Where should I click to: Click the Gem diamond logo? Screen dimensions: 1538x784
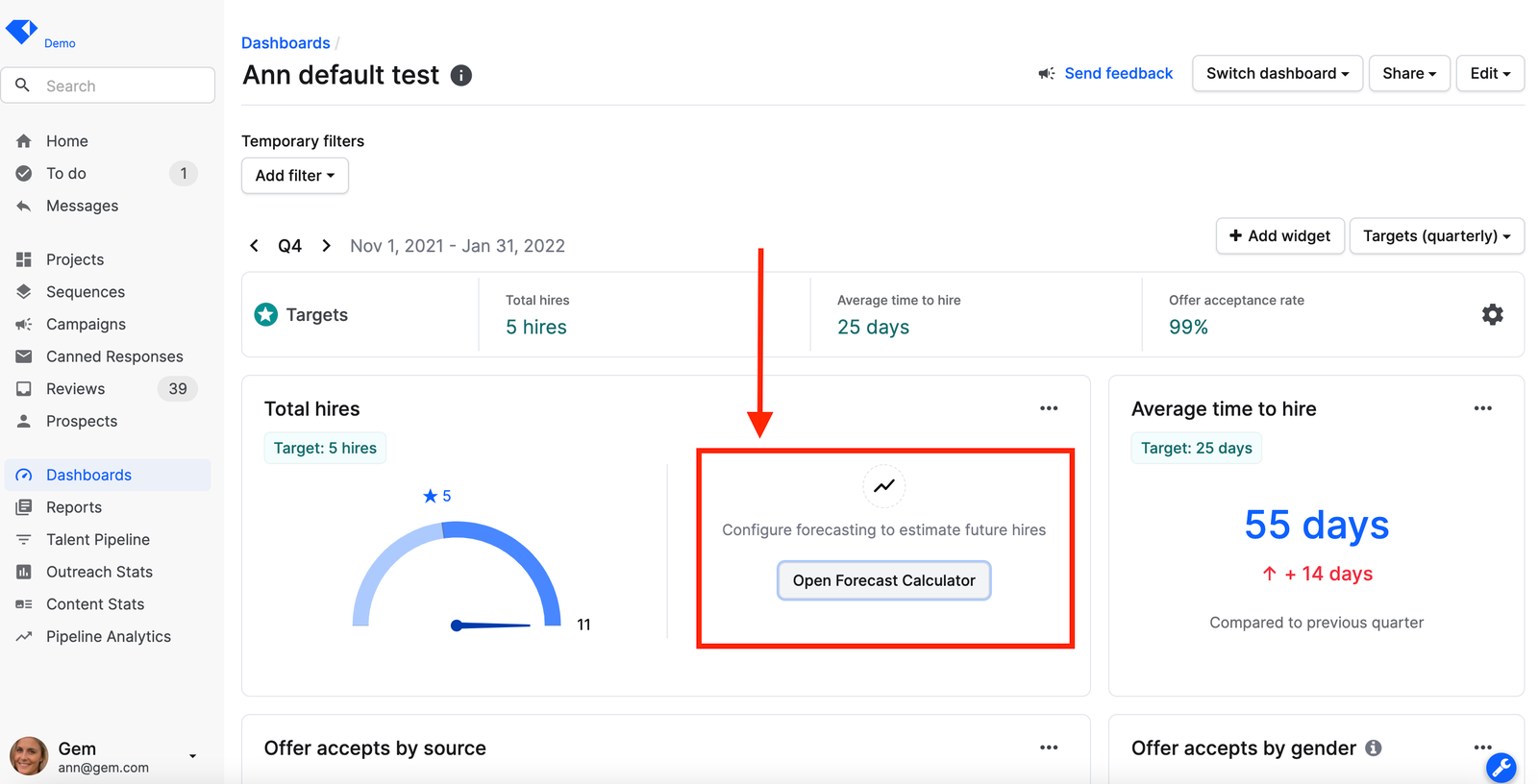pos(21,31)
